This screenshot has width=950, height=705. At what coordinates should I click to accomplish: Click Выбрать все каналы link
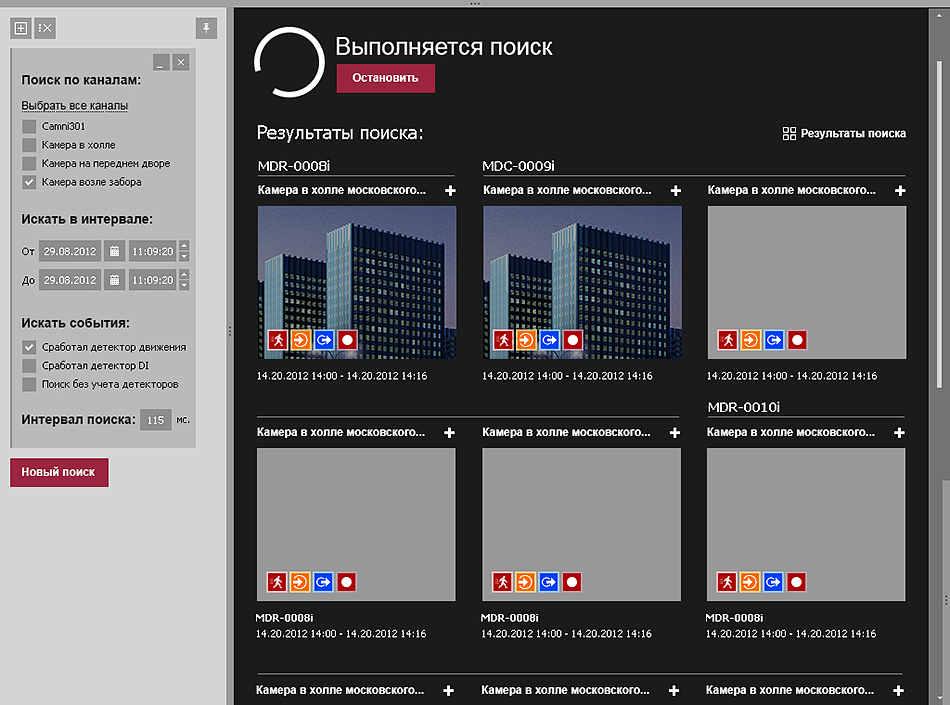[x=75, y=105]
